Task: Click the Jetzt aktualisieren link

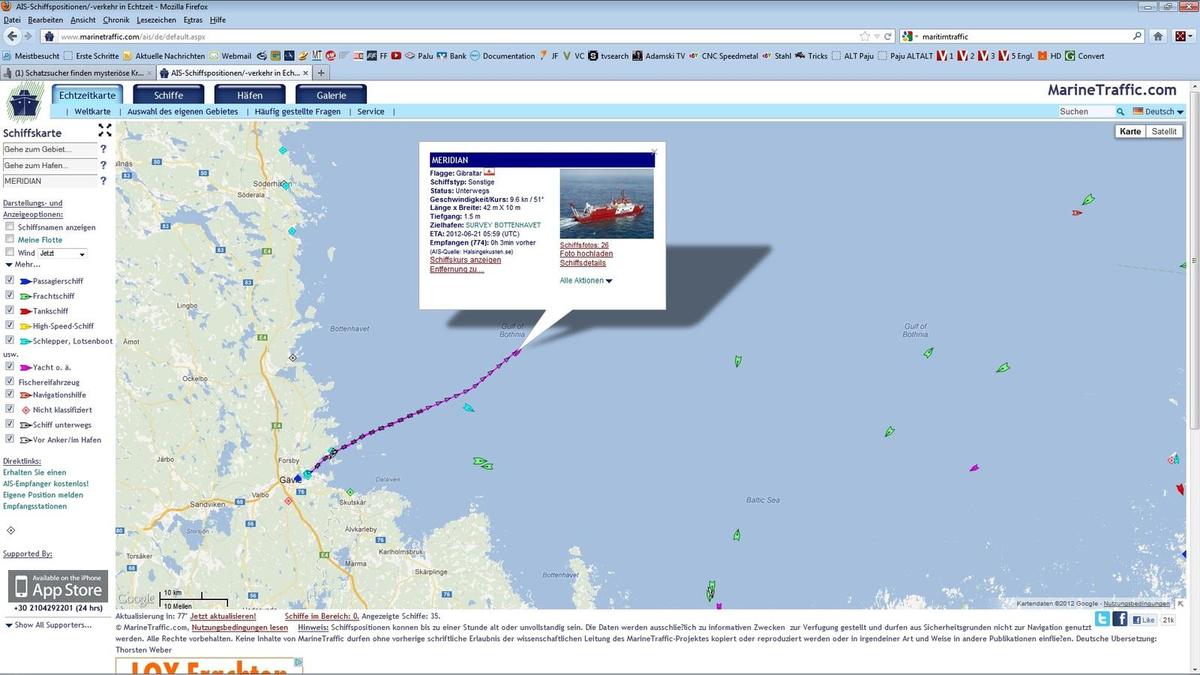Action: [223, 616]
